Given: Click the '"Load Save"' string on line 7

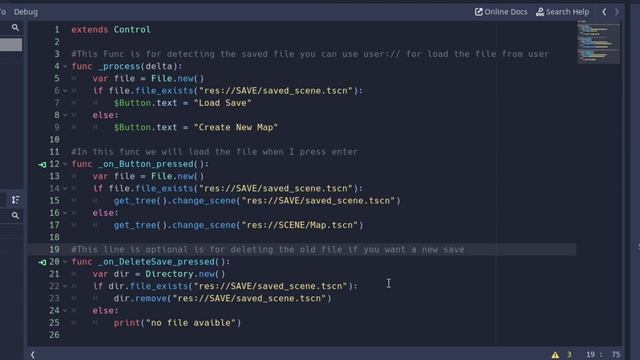Looking at the screenshot, I should coord(222,103).
